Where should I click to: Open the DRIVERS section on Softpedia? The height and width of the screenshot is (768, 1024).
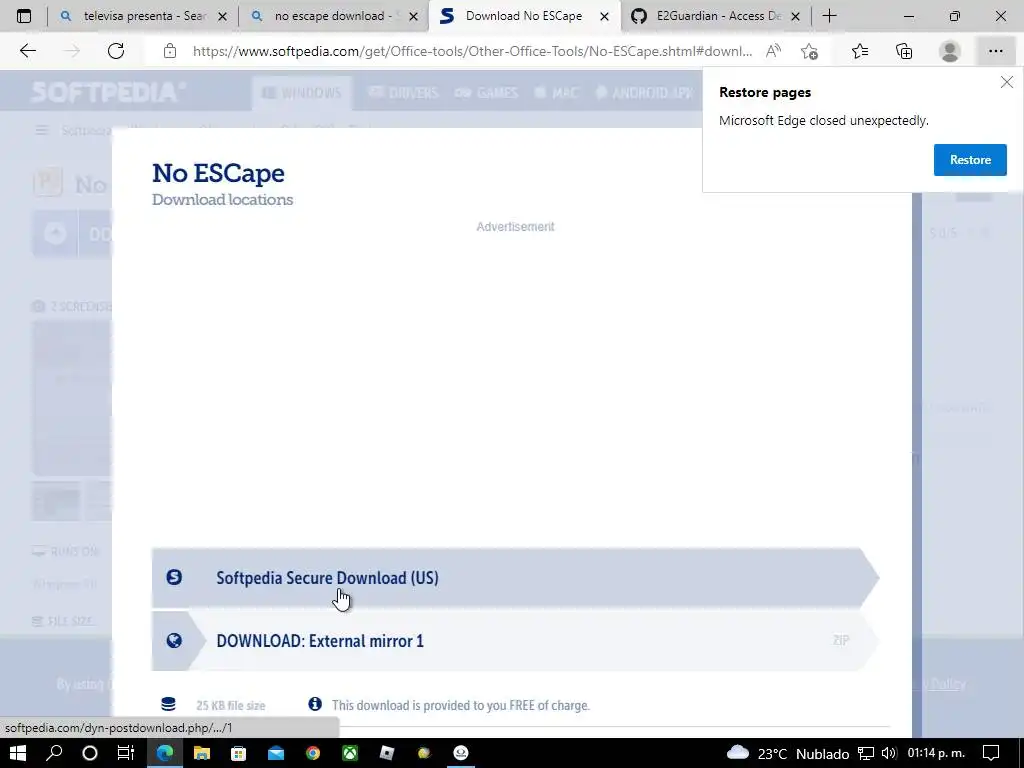coord(404,93)
